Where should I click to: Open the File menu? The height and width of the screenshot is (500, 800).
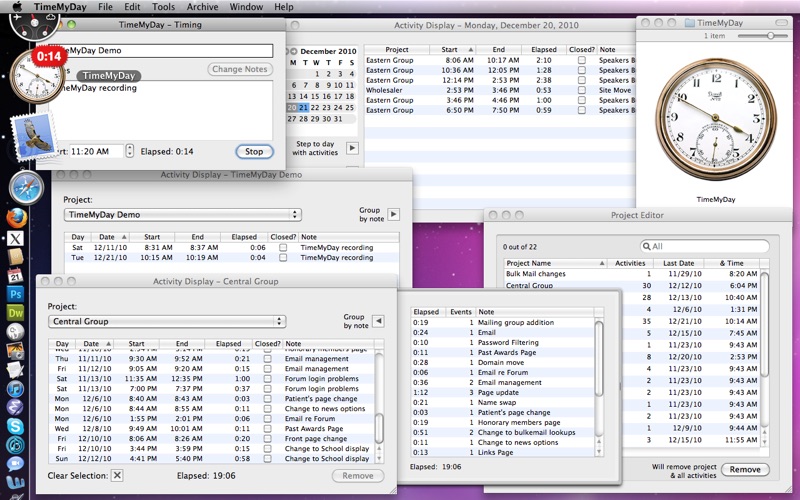(x=105, y=7)
